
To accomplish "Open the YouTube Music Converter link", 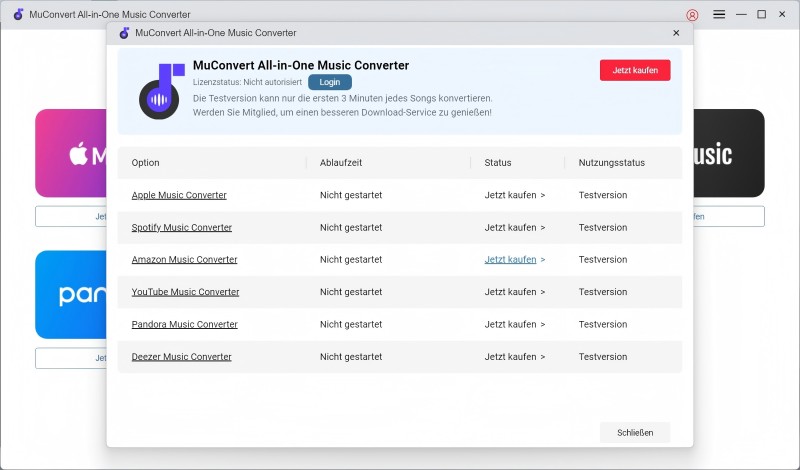I will tap(185, 292).
